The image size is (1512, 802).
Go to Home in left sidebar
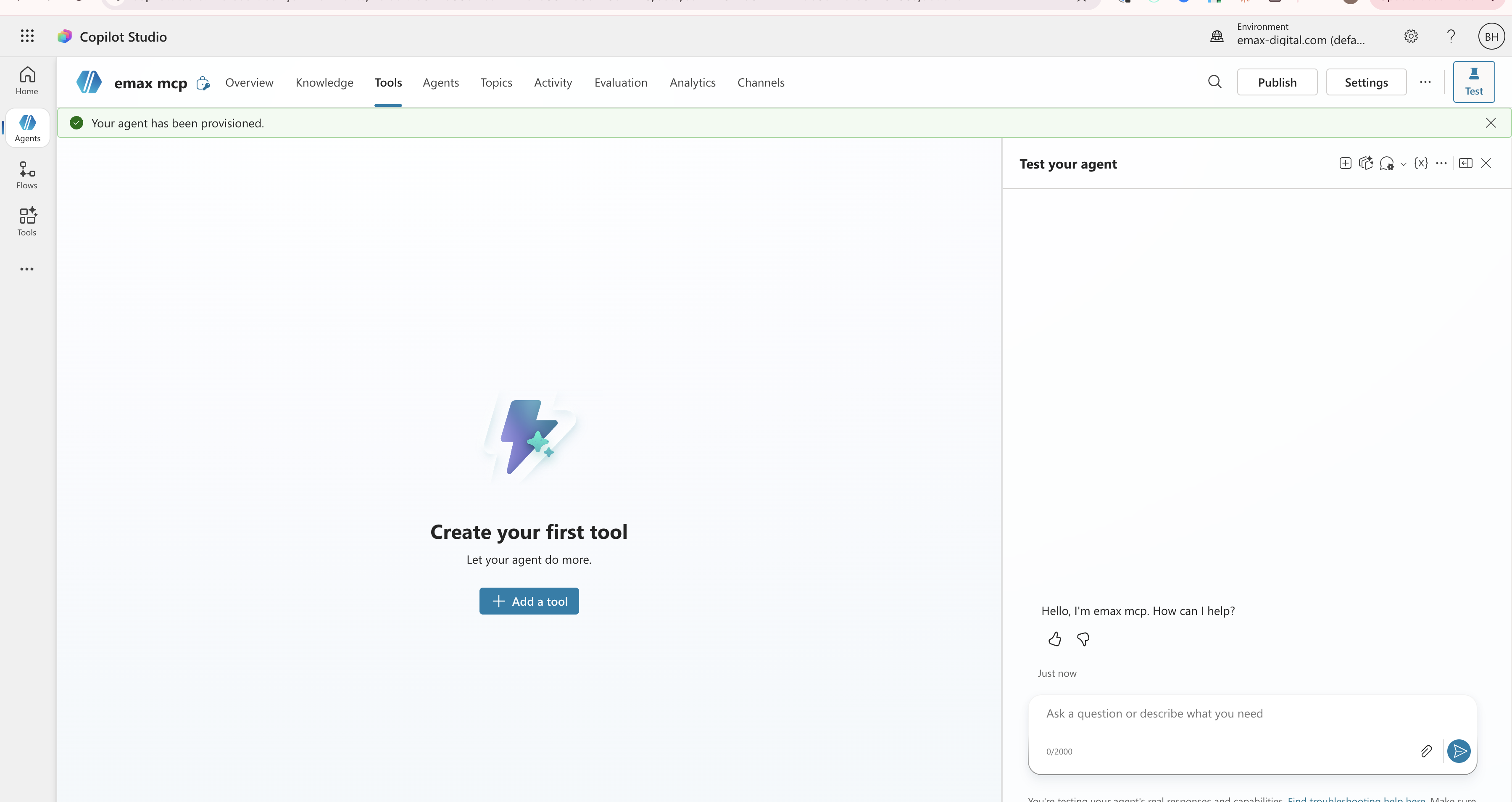tap(27, 80)
